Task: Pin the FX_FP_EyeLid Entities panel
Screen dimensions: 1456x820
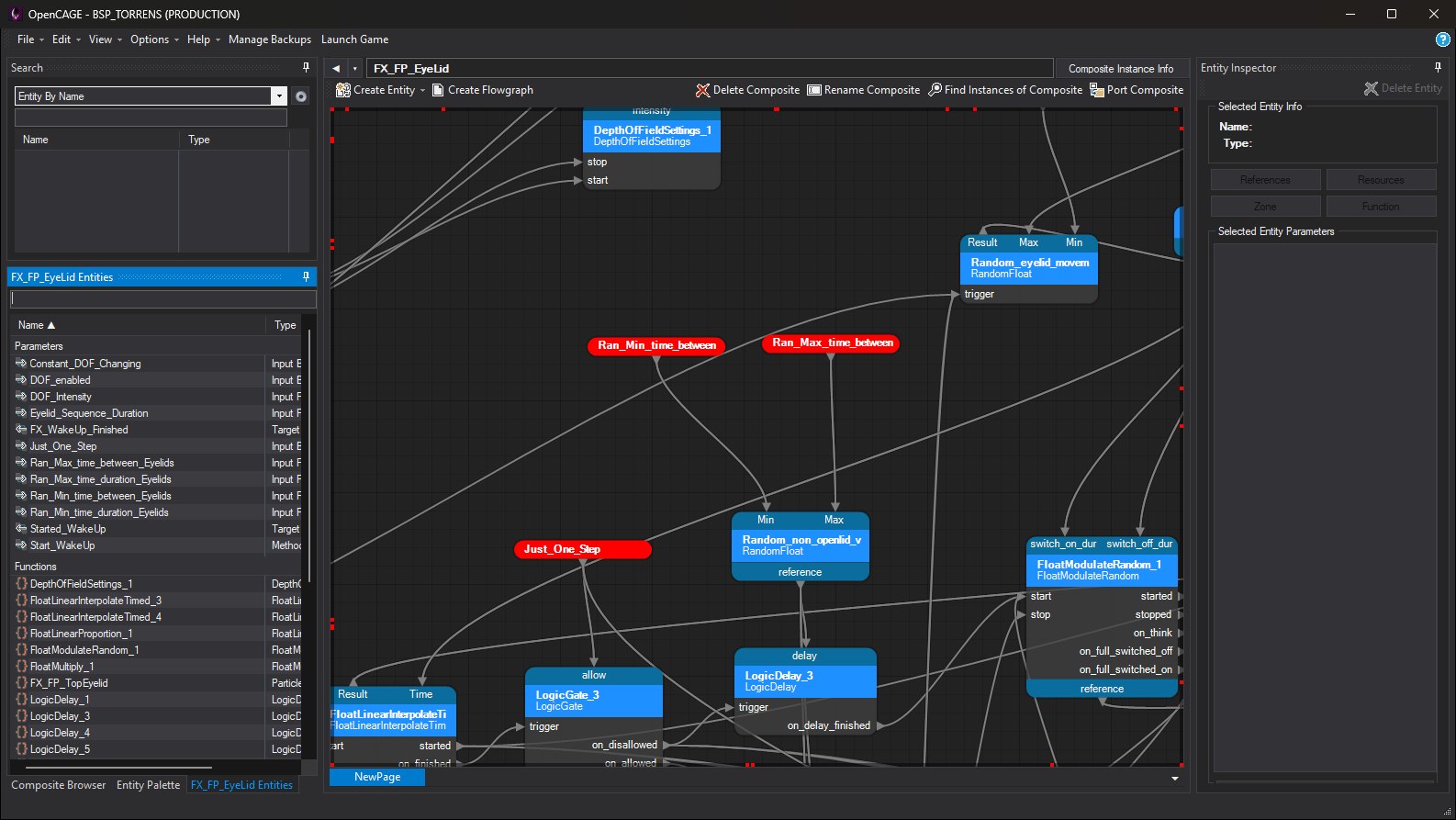Action: pyautogui.click(x=306, y=276)
